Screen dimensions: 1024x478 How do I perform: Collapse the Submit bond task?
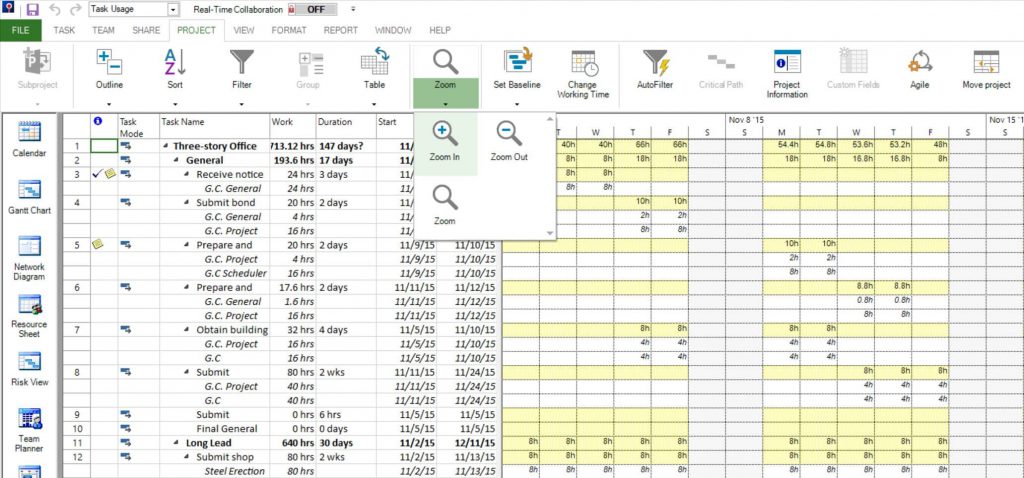[187, 202]
